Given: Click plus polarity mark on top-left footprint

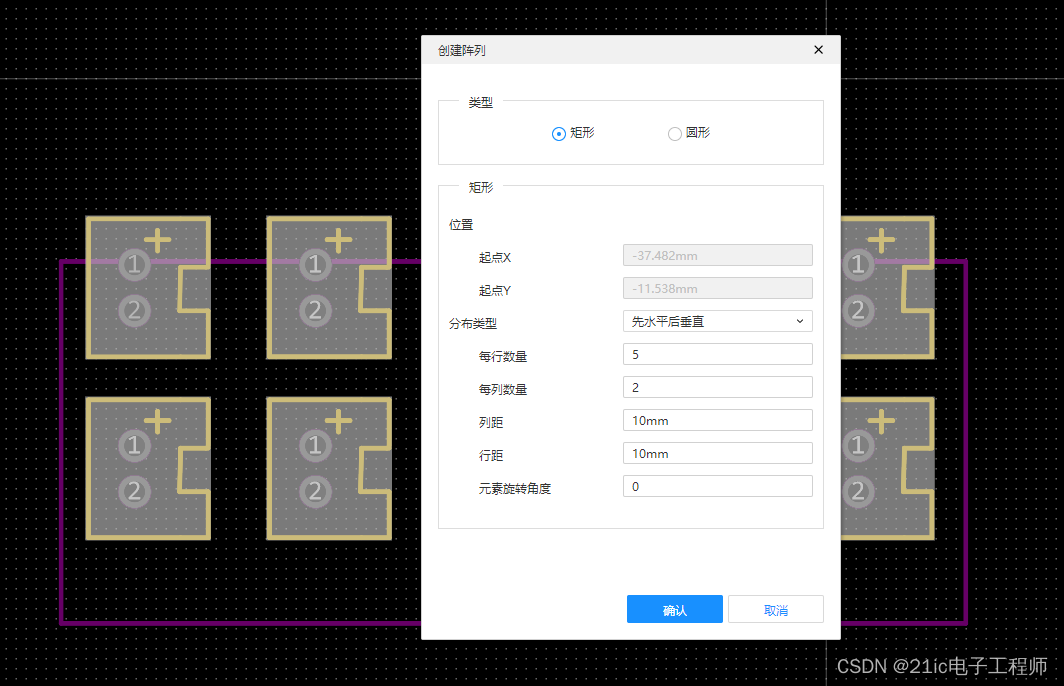Looking at the screenshot, I should [x=157, y=240].
